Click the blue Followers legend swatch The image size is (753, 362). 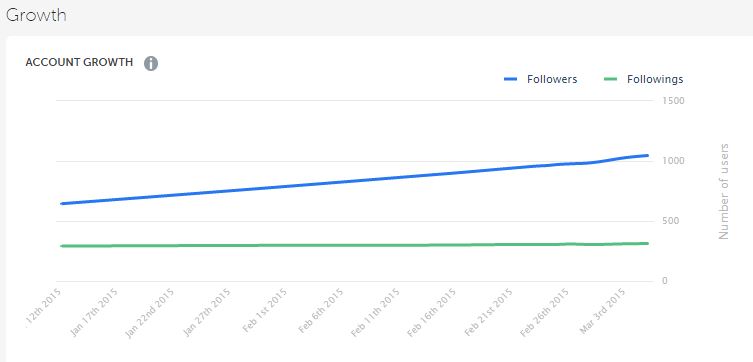pos(510,80)
